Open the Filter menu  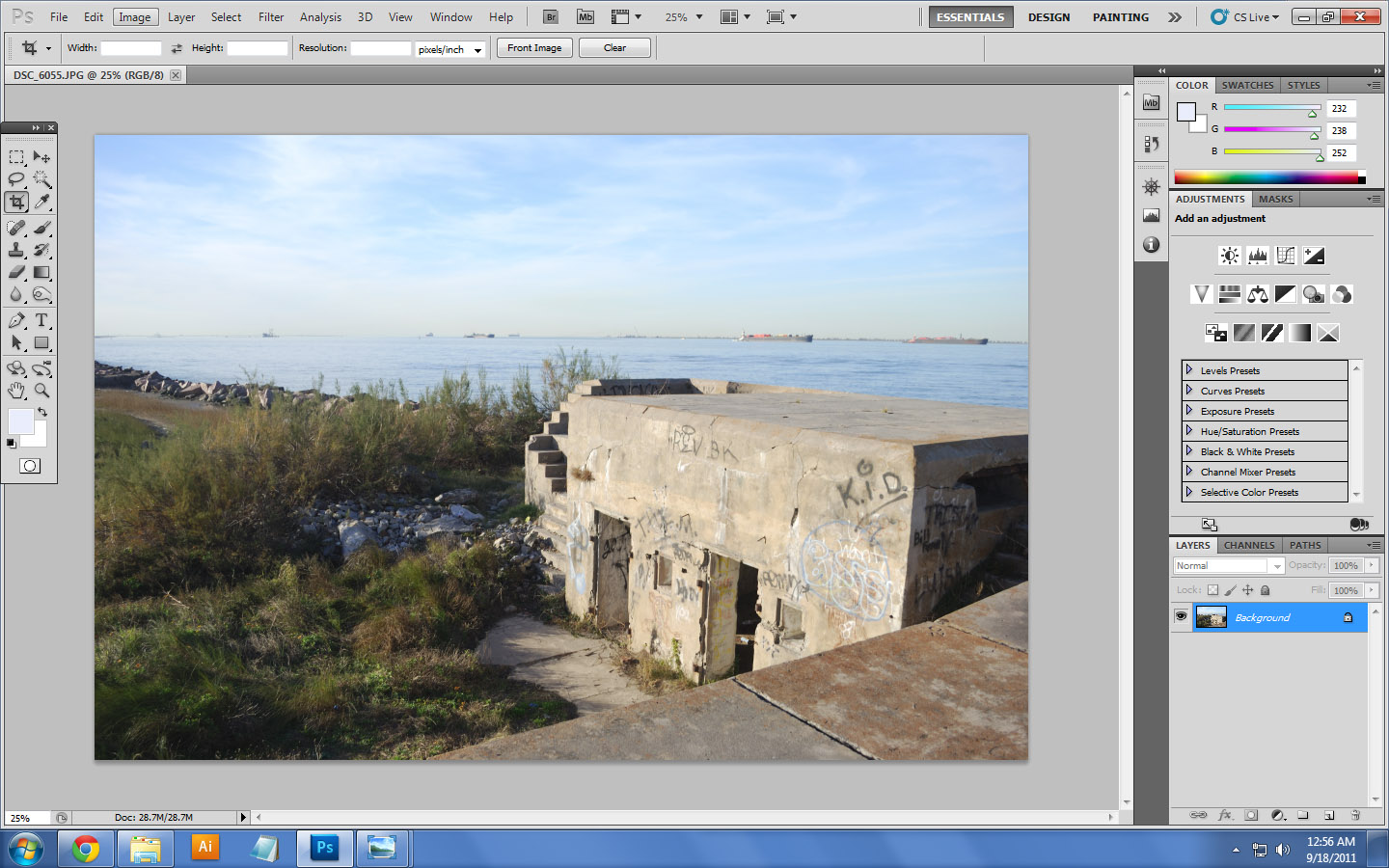[271, 17]
